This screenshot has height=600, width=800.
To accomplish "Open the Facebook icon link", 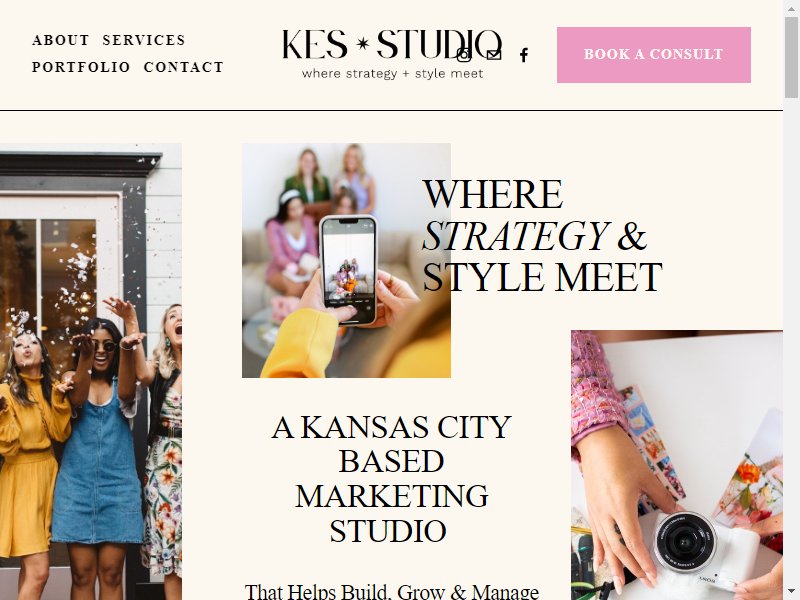I will pyautogui.click(x=524, y=55).
